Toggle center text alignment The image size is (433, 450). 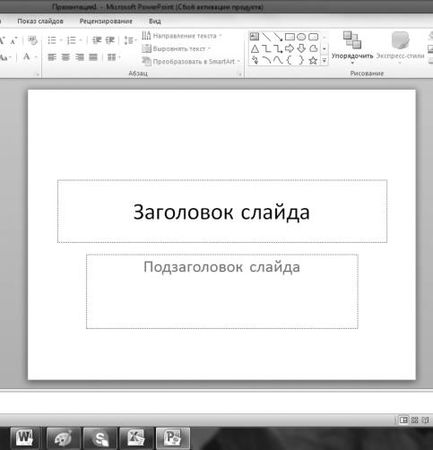[x=66, y=57]
